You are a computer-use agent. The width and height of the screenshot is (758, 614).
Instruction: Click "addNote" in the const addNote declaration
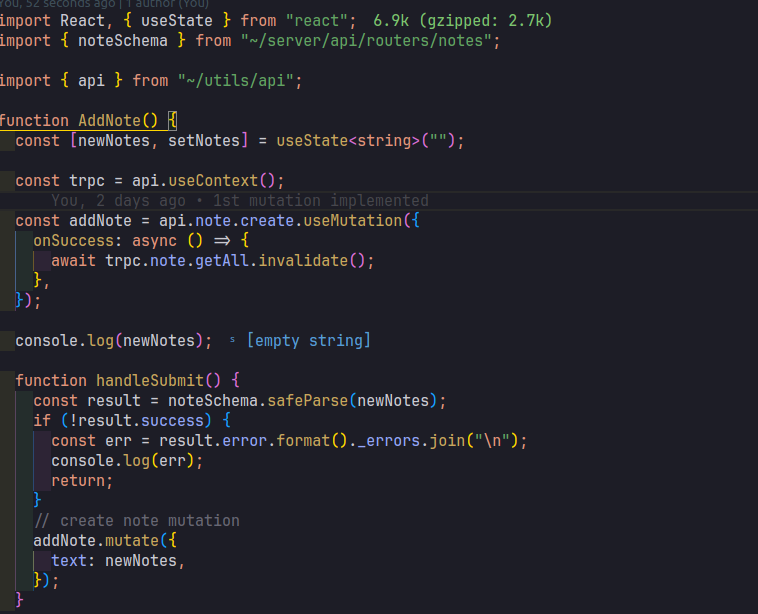pos(101,221)
